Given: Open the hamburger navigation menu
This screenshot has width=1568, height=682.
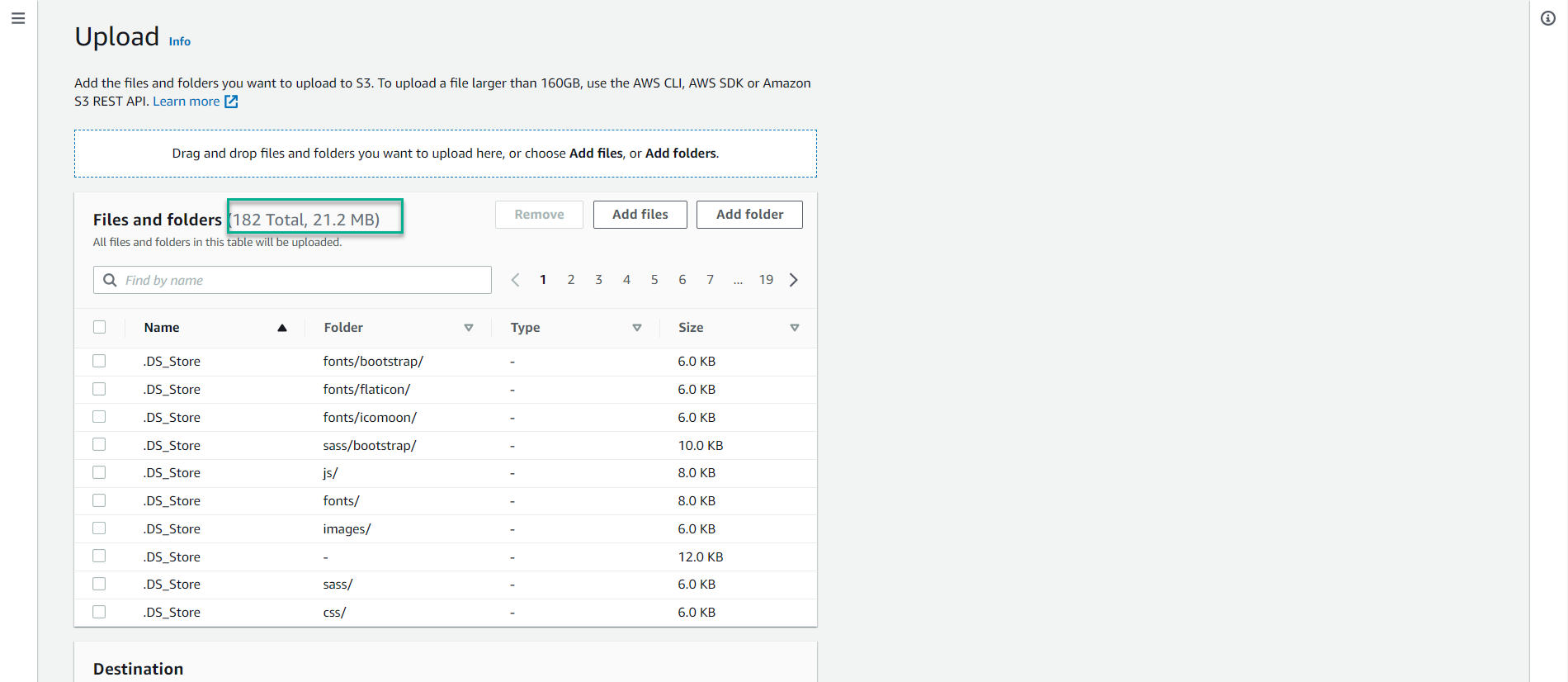Looking at the screenshot, I should click(18, 18).
